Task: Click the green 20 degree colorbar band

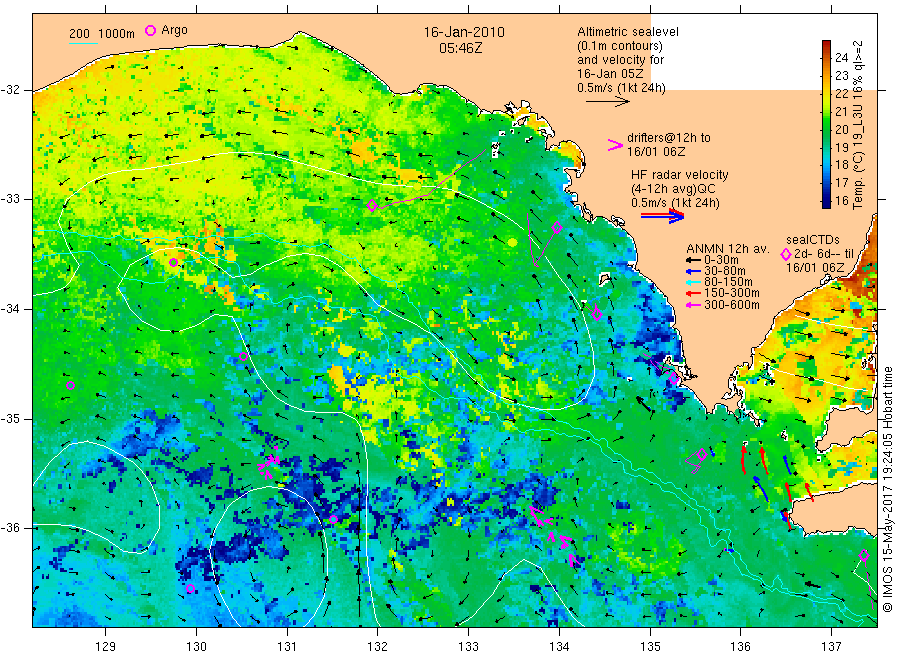Action: click(x=826, y=129)
